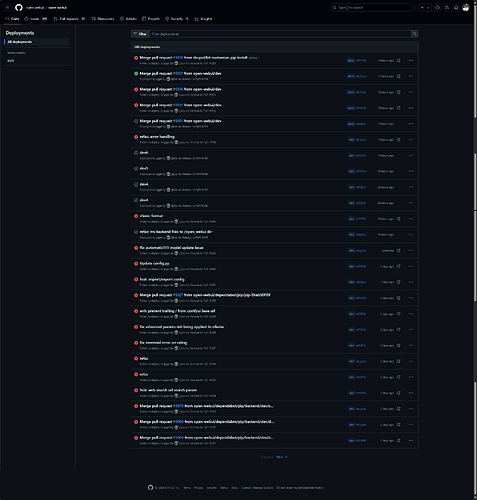Focus the Filter deployments input field
Image resolution: width=477 pixels, height=500 pixels.
click(280, 34)
